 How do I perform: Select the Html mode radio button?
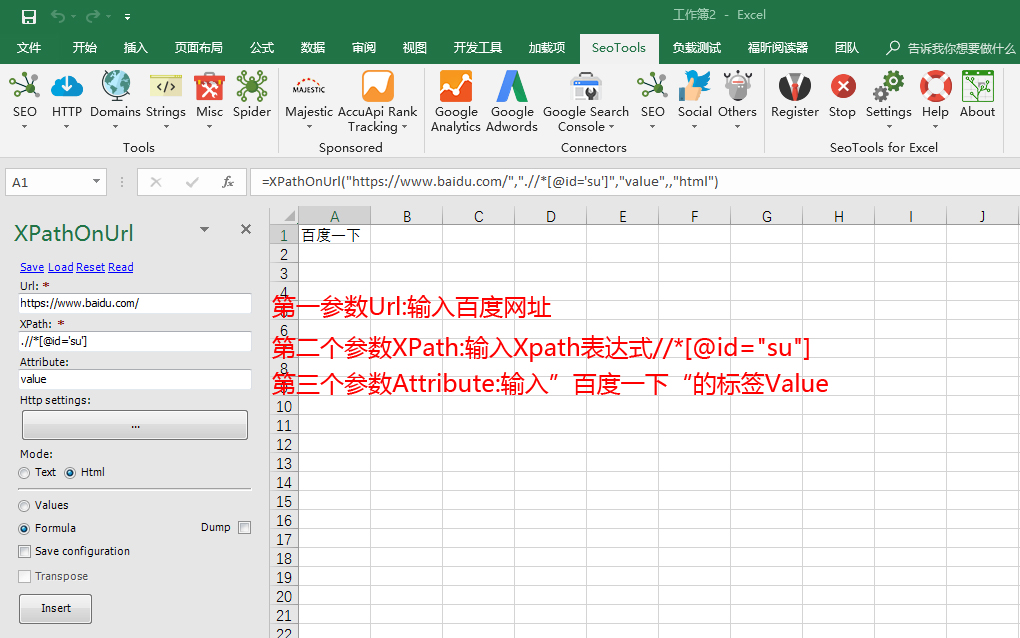[x=69, y=472]
